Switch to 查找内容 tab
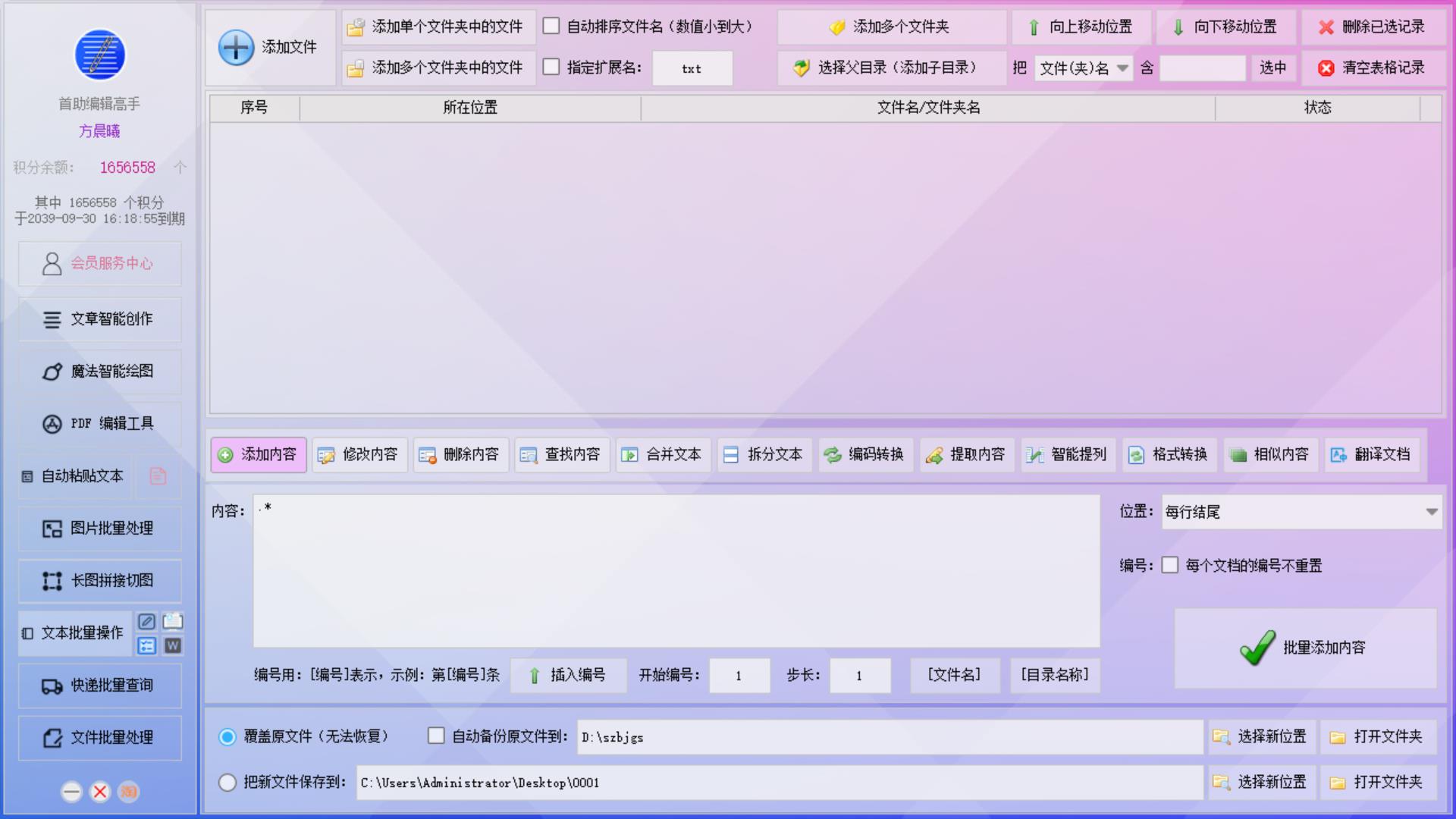Screen dimensions: 1456x819 [562, 455]
